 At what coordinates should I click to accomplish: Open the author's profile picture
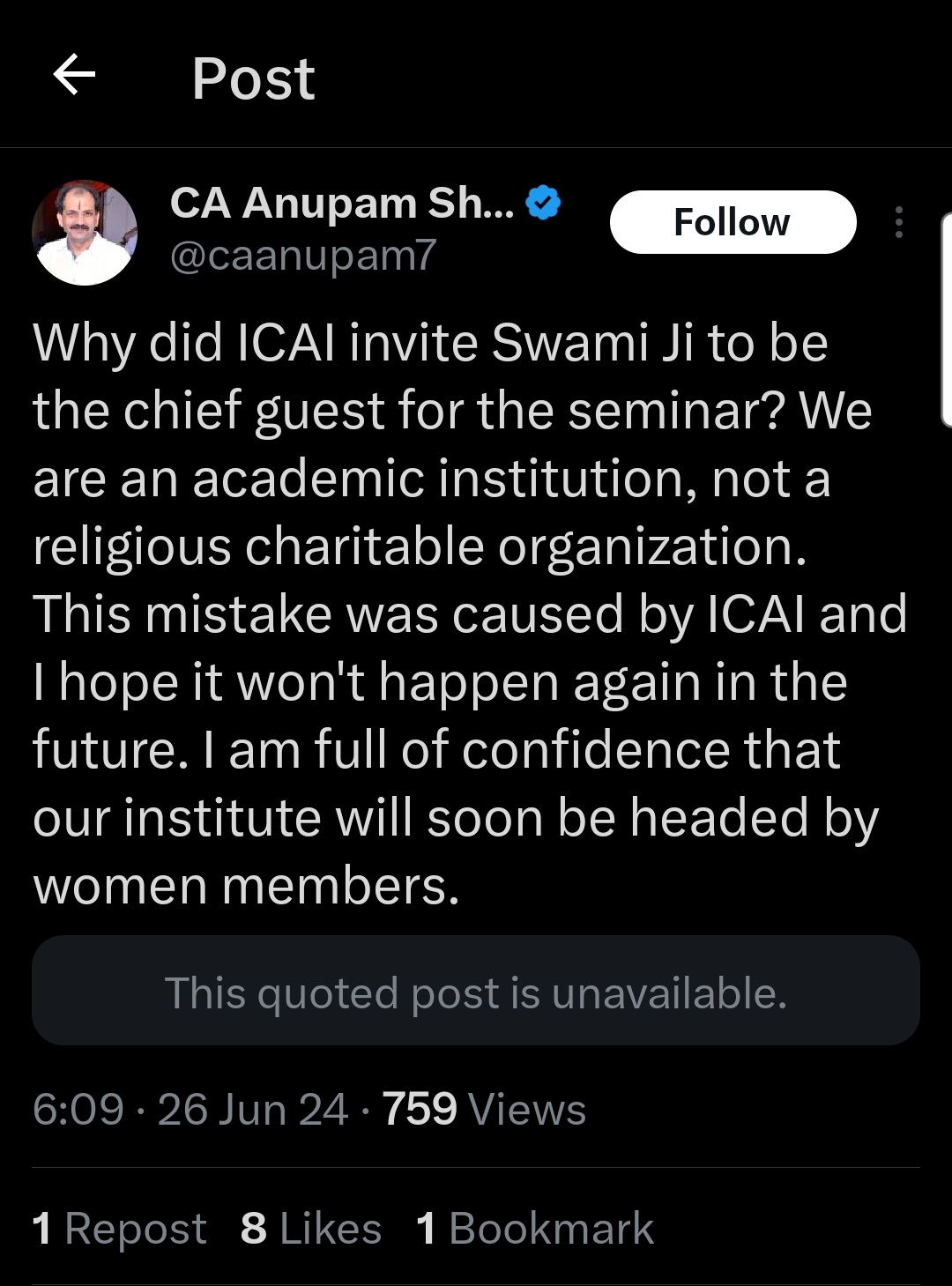pos(85,233)
